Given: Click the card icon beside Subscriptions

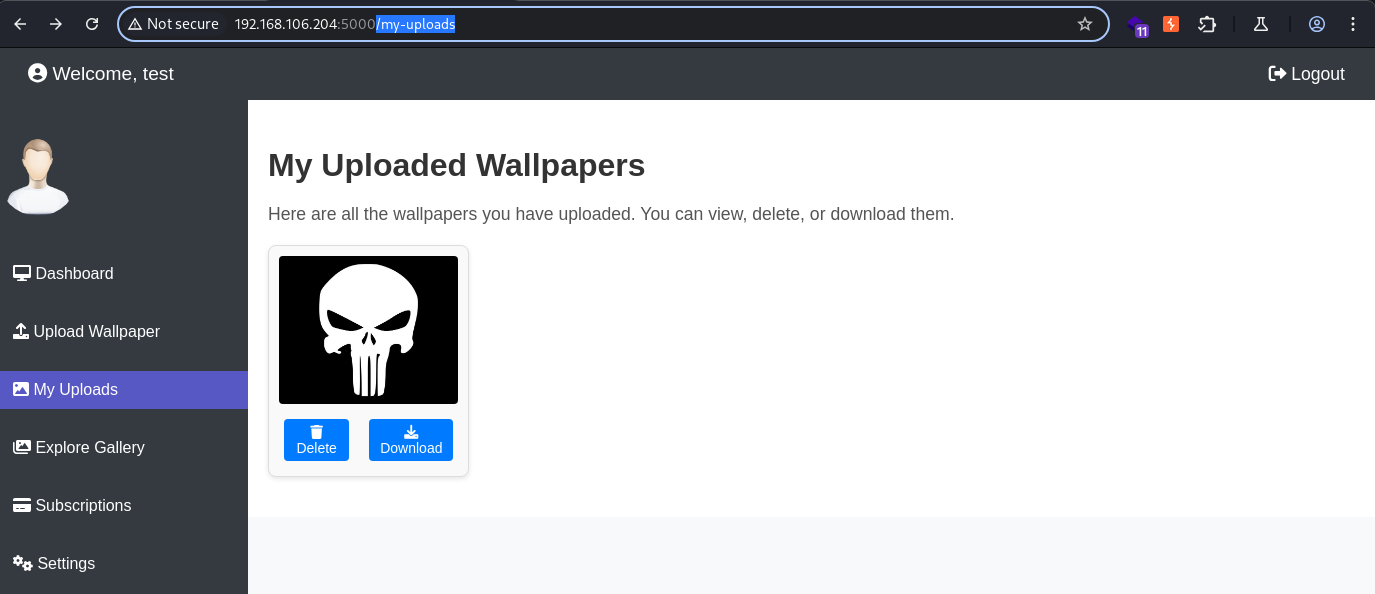Looking at the screenshot, I should (x=22, y=505).
